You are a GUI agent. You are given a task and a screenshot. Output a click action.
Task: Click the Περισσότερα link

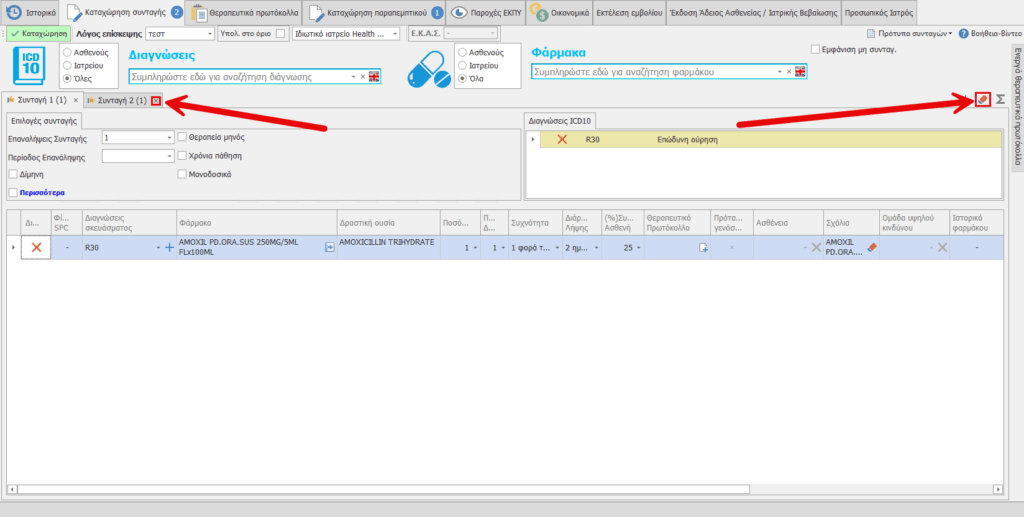pos(41,192)
